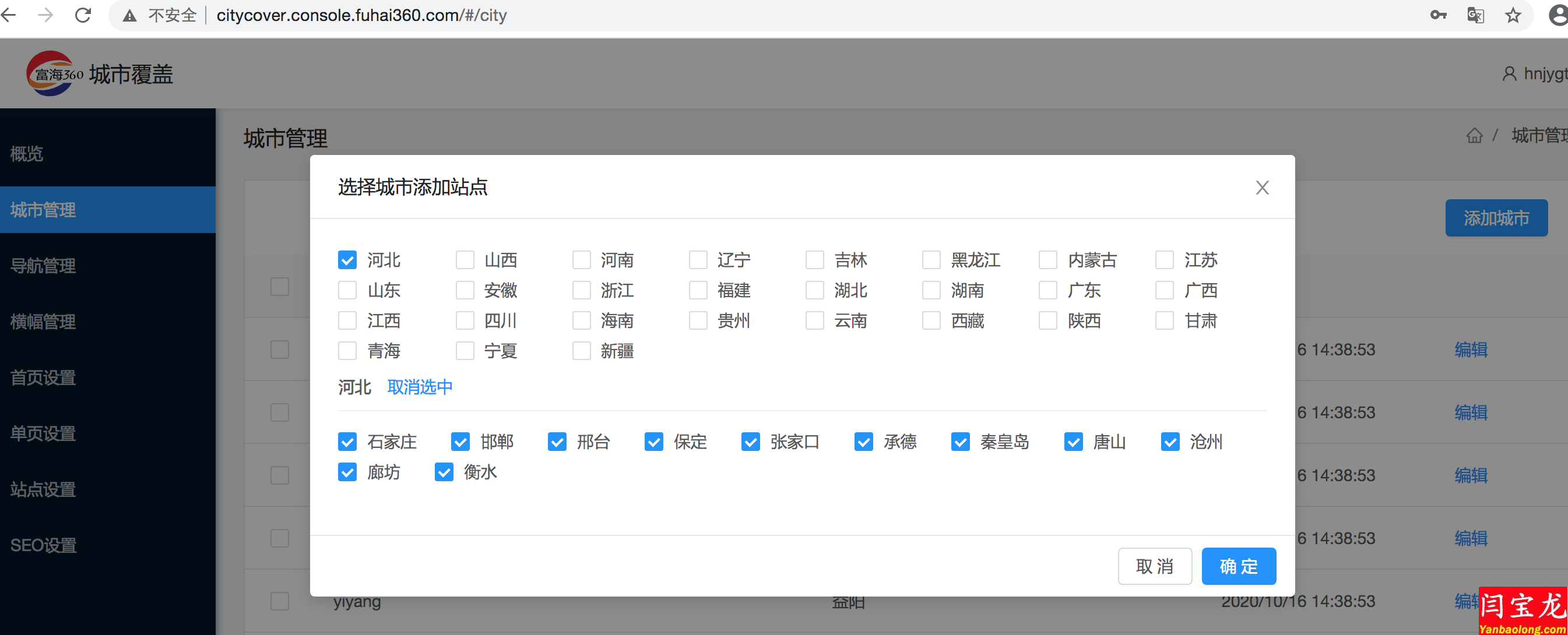The width and height of the screenshot is (1568, 635).
Task: Uncheck the 河北 province checkbox
Action: tap(347, 260)
